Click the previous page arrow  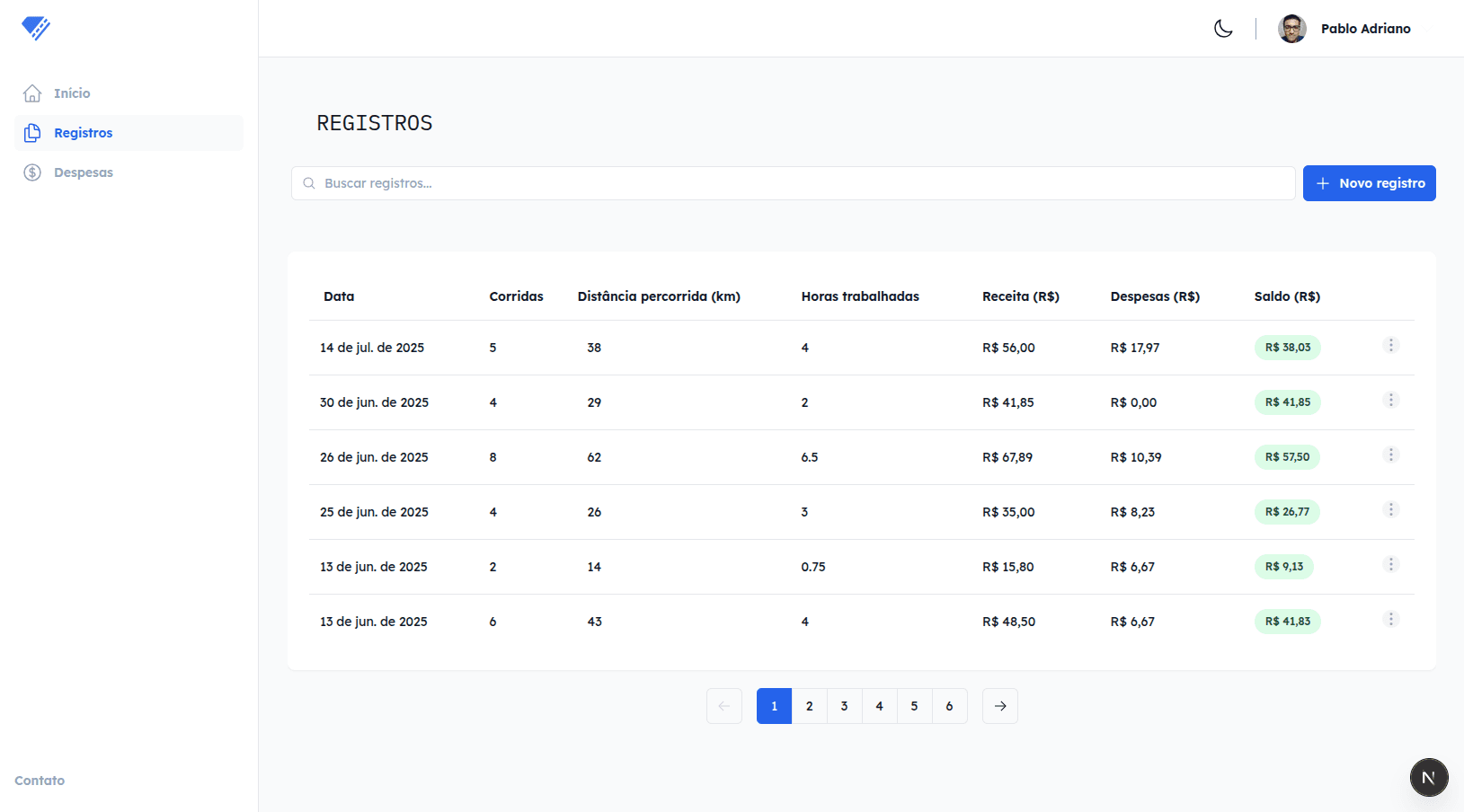click(x=724, y=706)
